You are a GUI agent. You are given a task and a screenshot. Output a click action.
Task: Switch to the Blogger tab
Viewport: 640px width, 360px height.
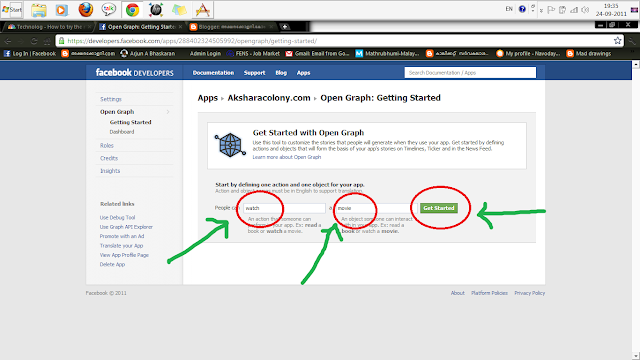click(x=233, y=27)
